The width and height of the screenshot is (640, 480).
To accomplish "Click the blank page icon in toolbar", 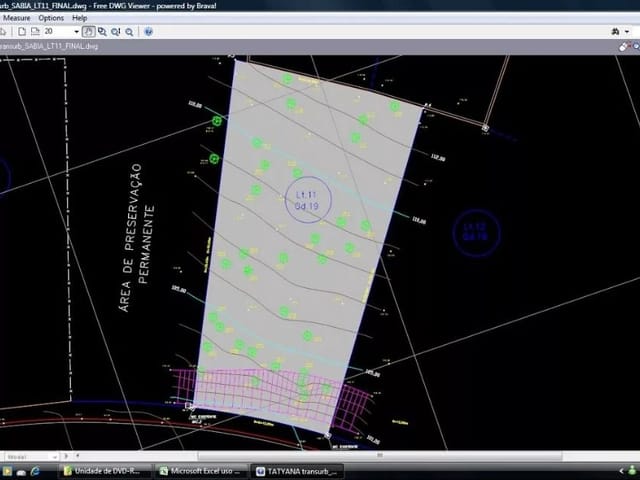I will pyautogui.click(x=22, y=31).
